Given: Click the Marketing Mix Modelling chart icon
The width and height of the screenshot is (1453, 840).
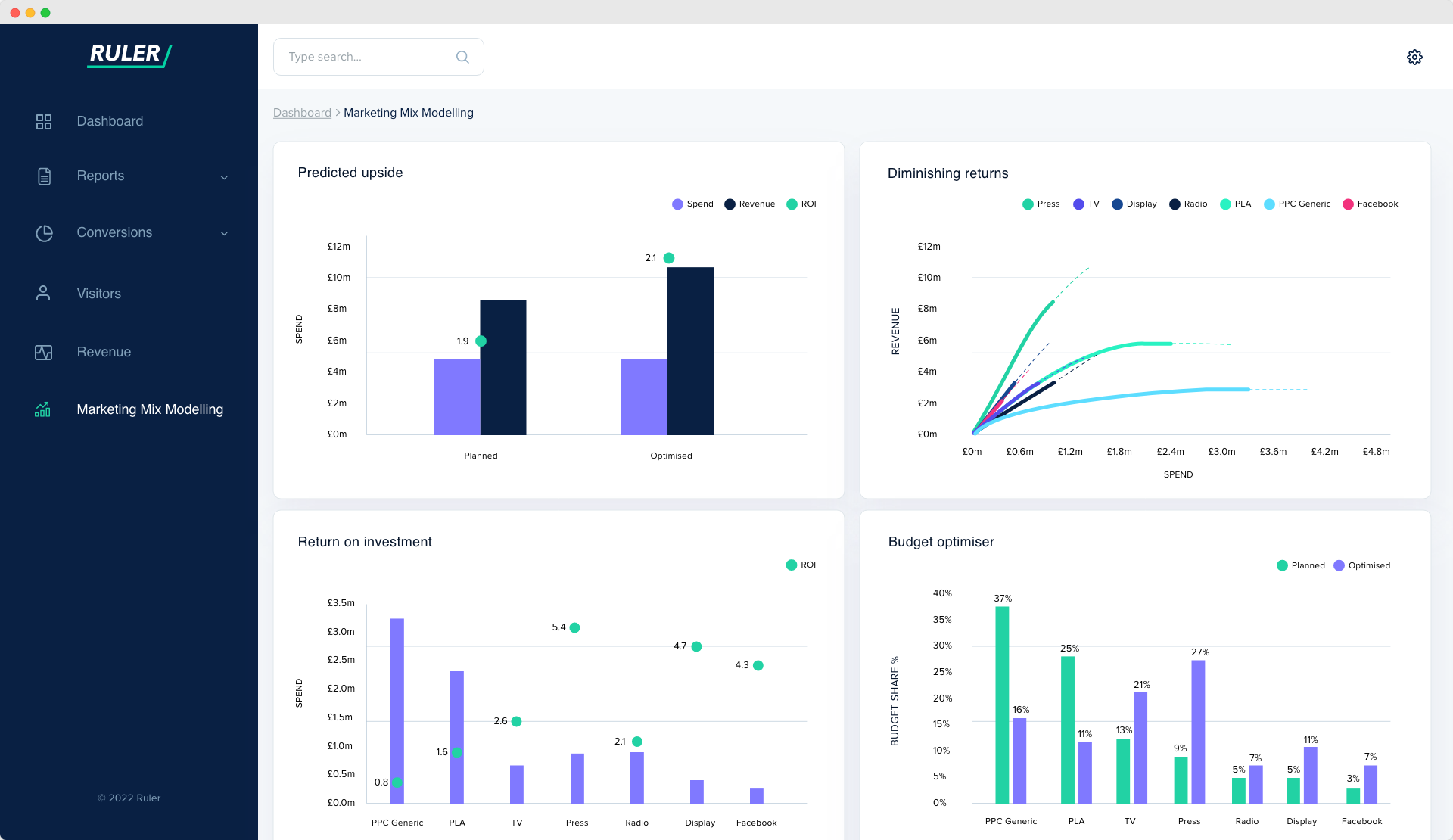Looking at the screenshot, I should [x=43, y=409].
